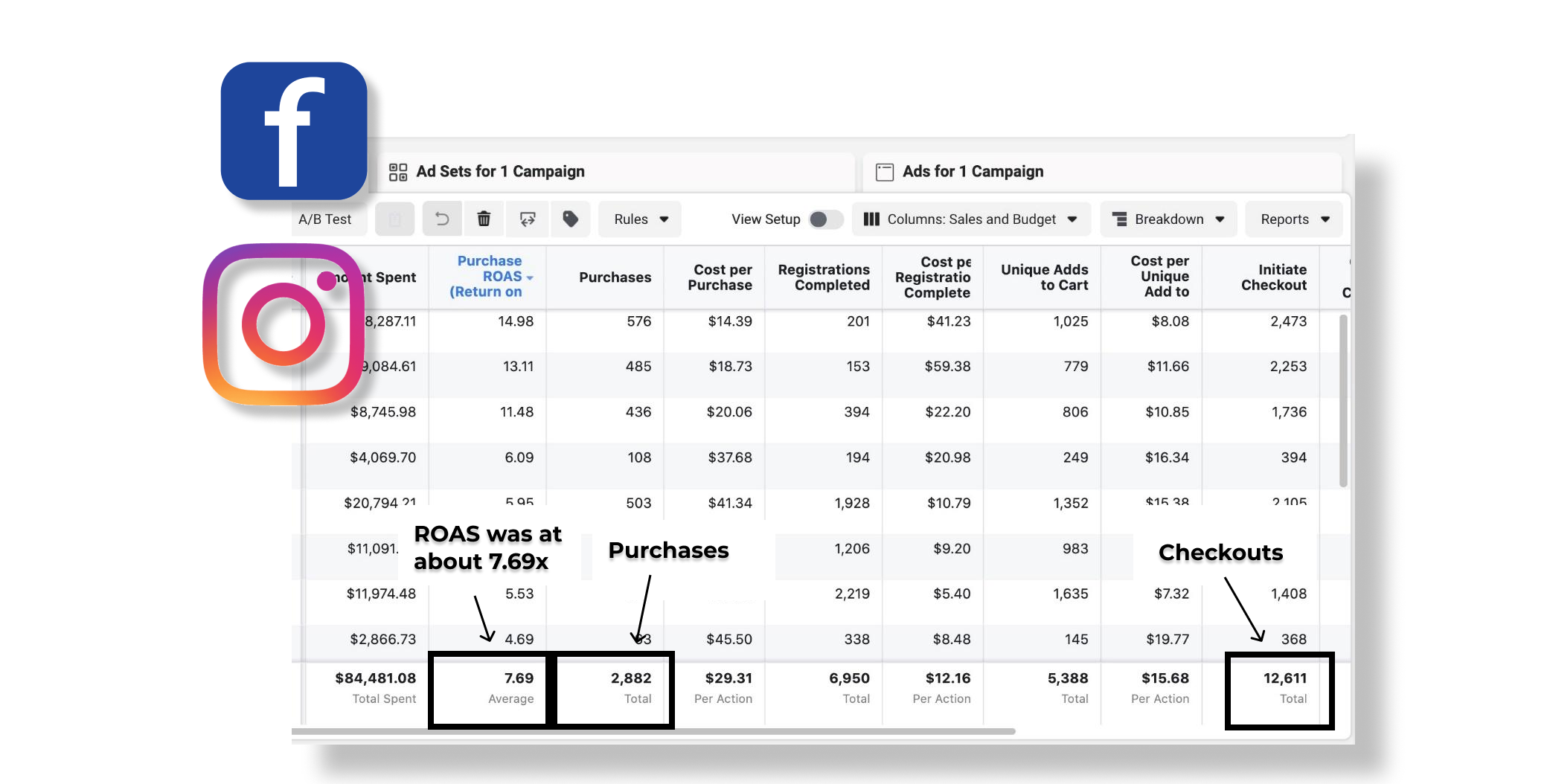1550x784 pixels.
Task: Click the amount spent $11,974.48
Action: click(x=381, y=594)
